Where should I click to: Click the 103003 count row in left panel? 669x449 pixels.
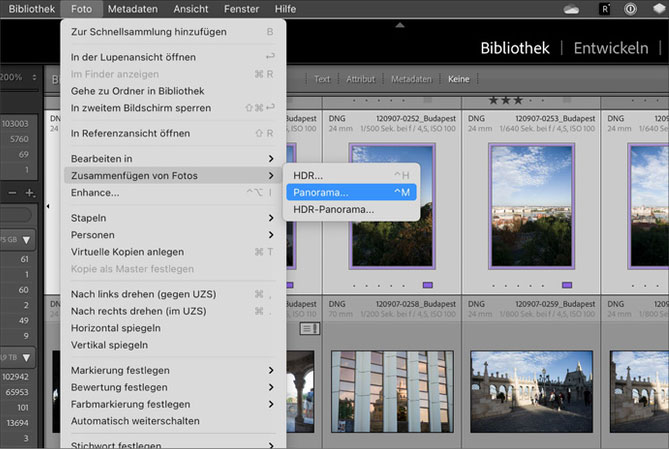tap(19, 124)
